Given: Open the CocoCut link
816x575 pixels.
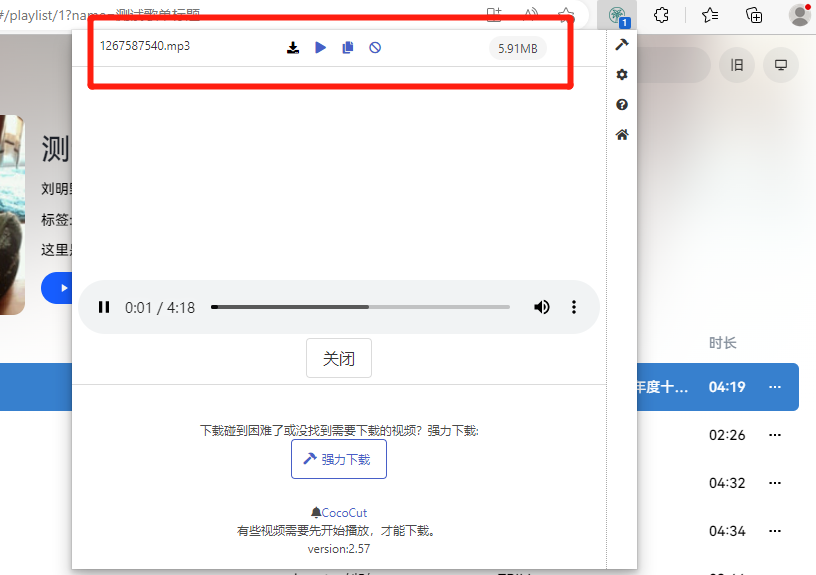Looking at the screenshot, I should (x=344, y=513).
